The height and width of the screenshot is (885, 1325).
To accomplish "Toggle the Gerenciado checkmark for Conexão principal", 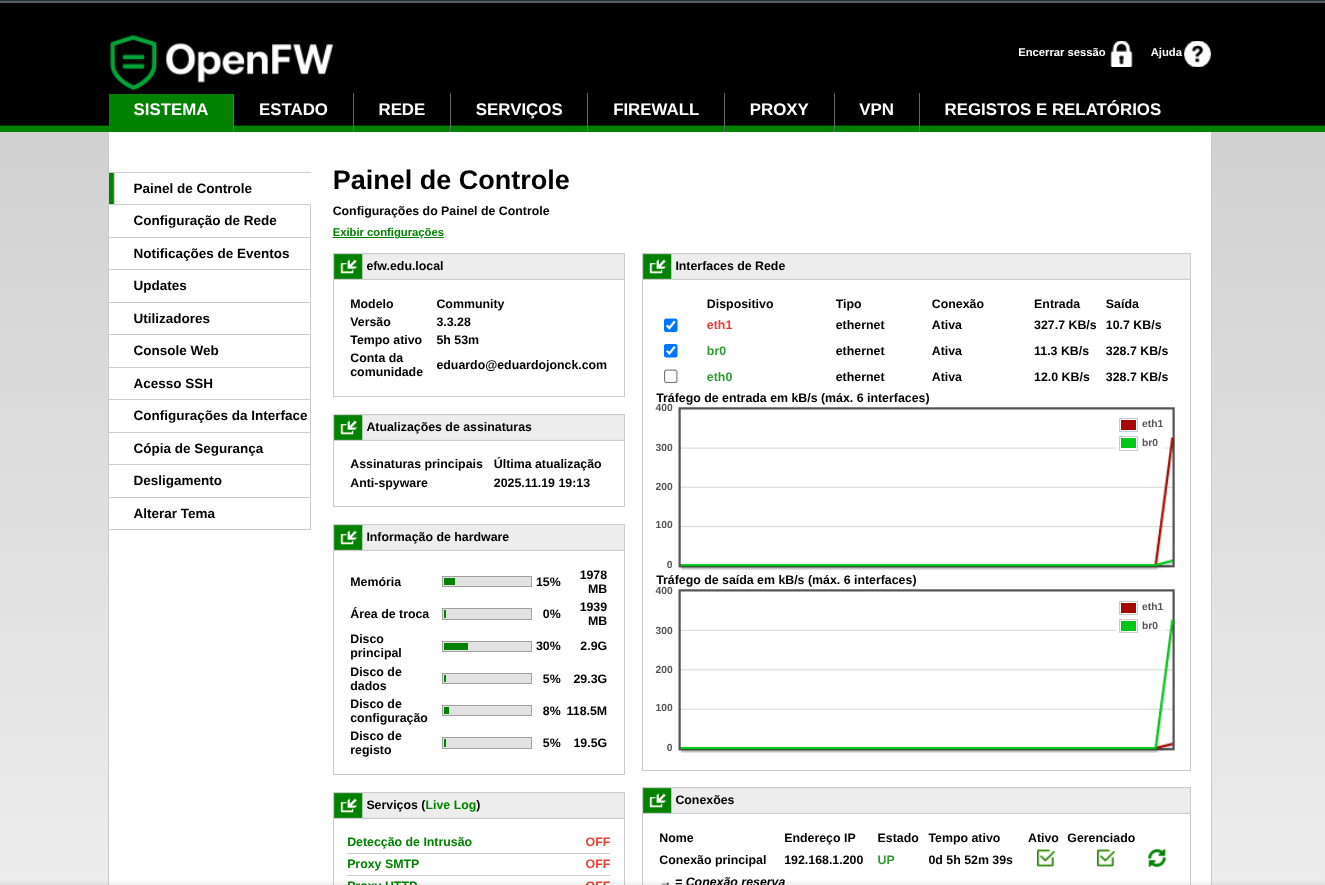I will coord(1105,858).
